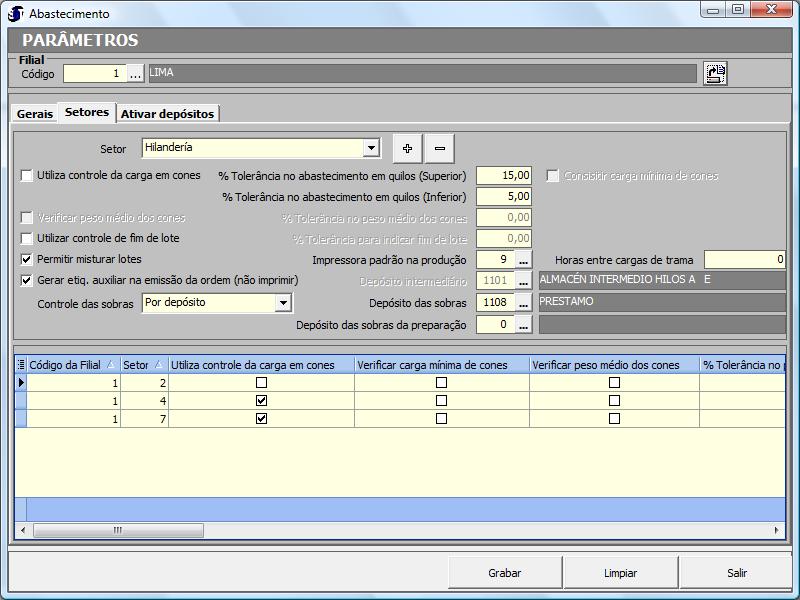Uncheck Permitir misturar lotes
800x600 pixels.
point(27,259)
